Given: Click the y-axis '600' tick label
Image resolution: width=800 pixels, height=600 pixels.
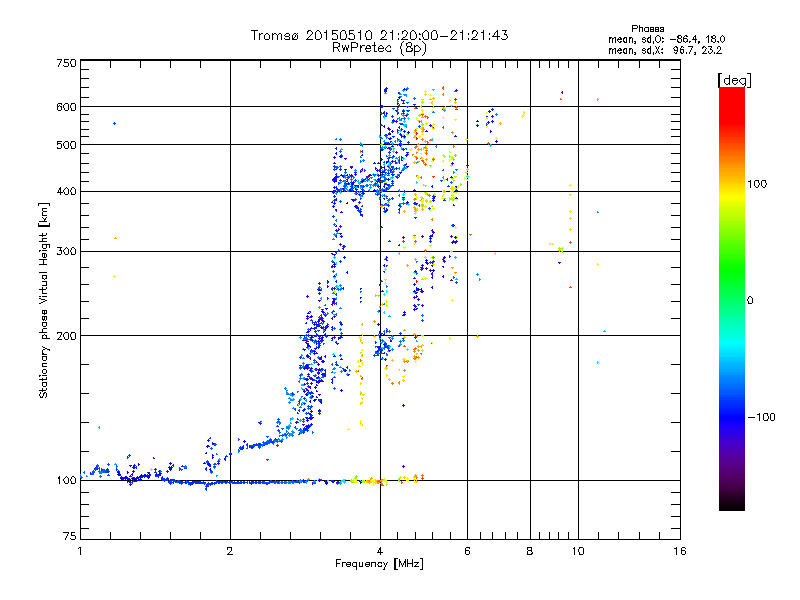Looking at the screenshot, I should pos(67,107).
